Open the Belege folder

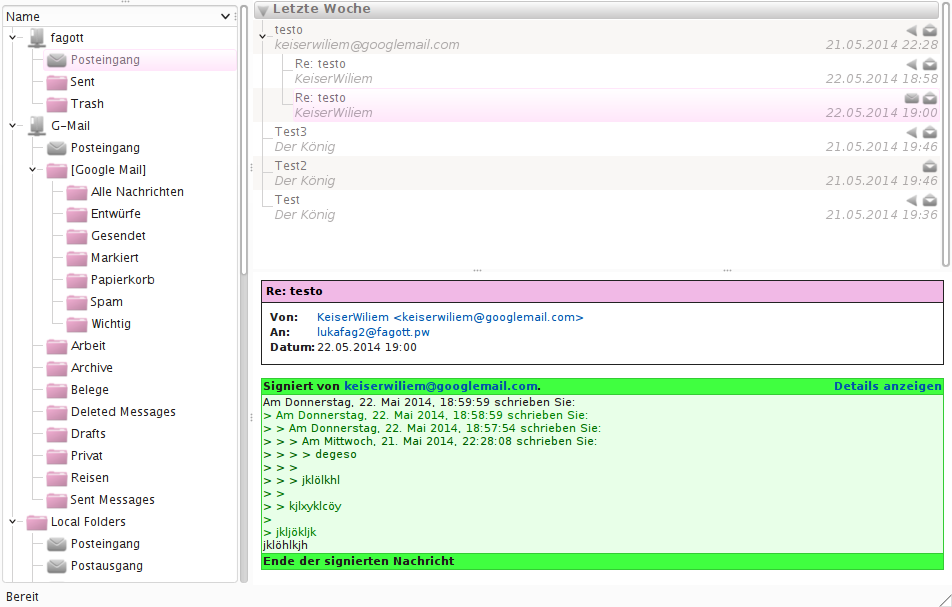click(x=90, y=390)
